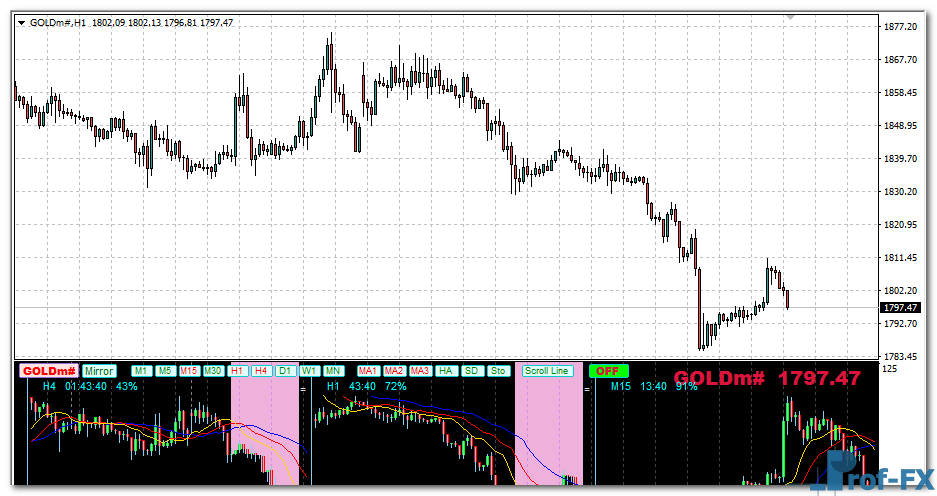Enable the M15 timeframe button
The height and width of the screenshot is (496, 937).
coord(189,371)
